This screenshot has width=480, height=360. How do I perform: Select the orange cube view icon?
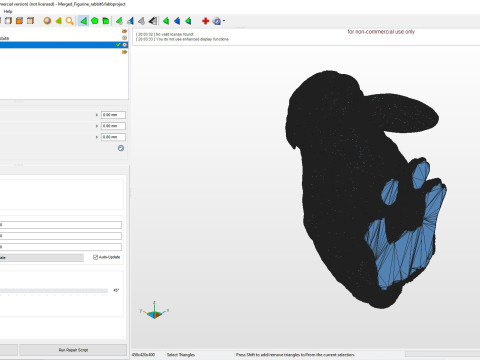click(x=19, y=21)
